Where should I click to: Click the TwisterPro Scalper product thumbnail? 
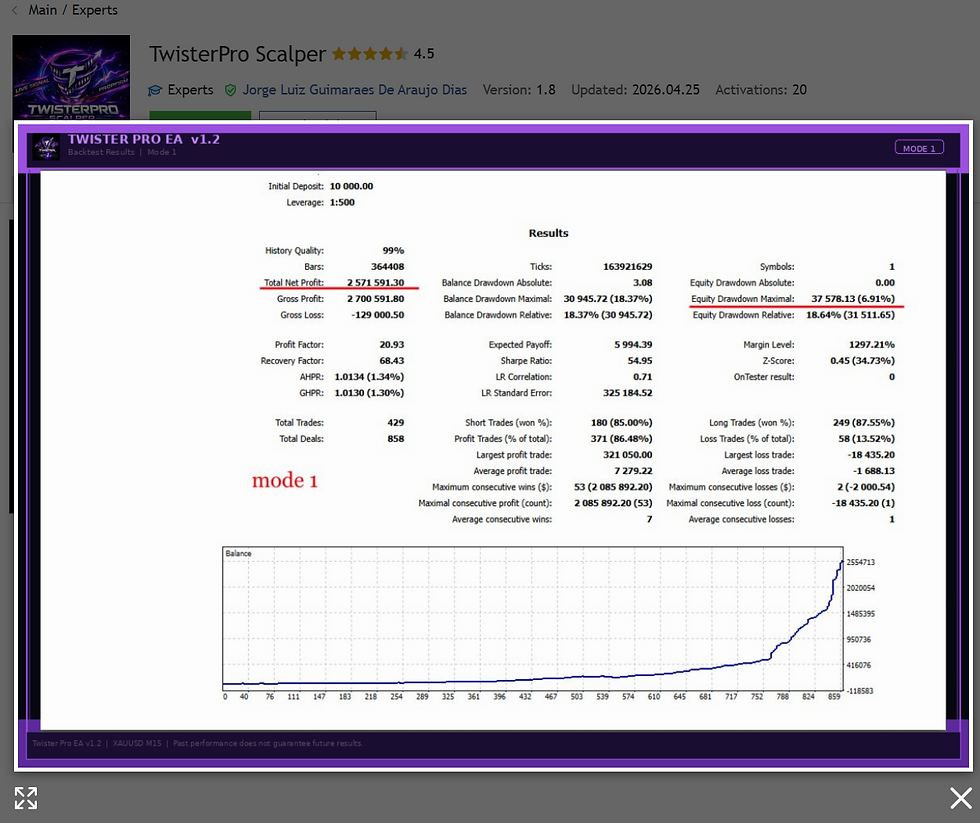[x=71, y=77]
